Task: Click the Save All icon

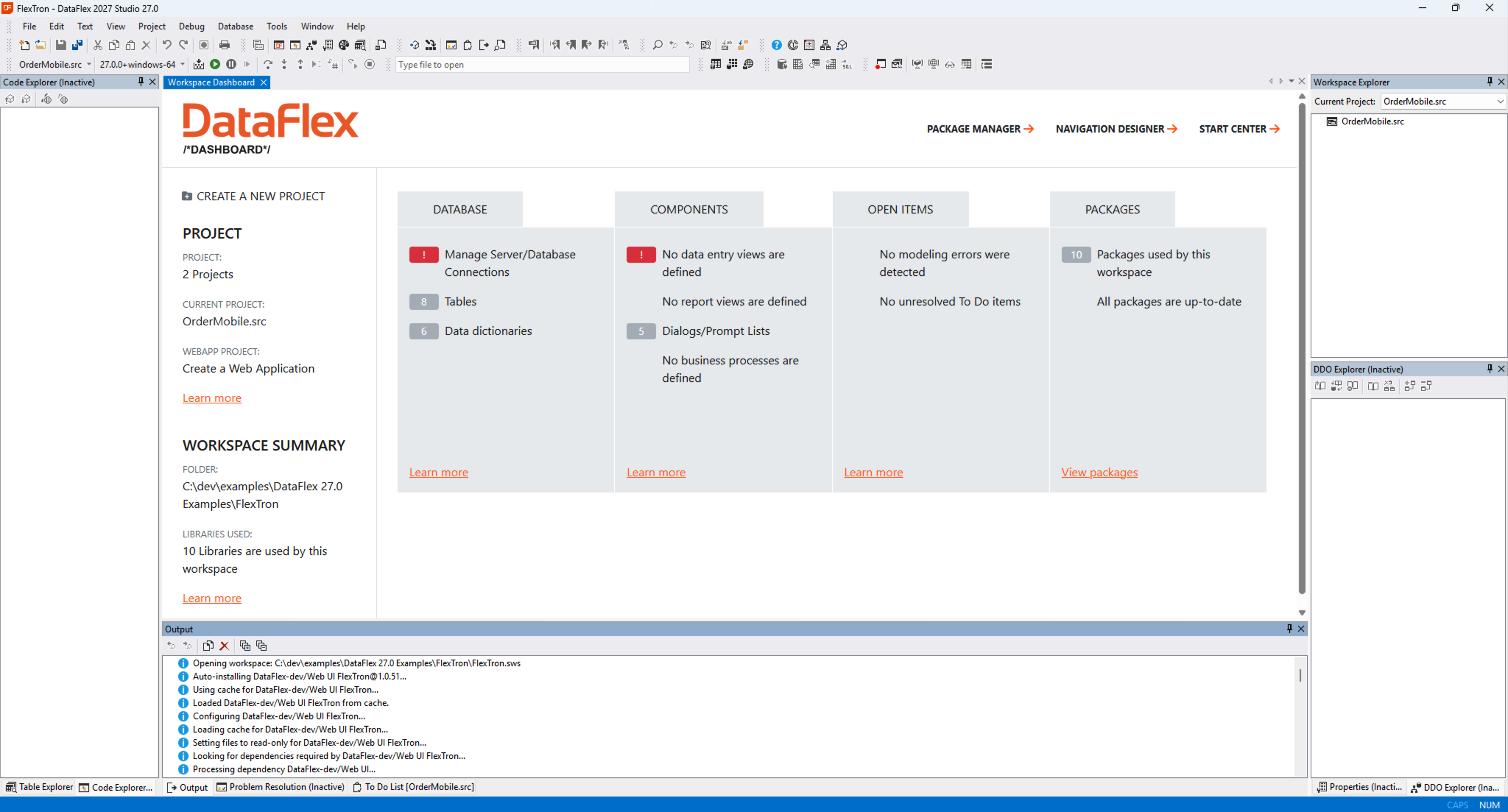Action: point(77,45)
